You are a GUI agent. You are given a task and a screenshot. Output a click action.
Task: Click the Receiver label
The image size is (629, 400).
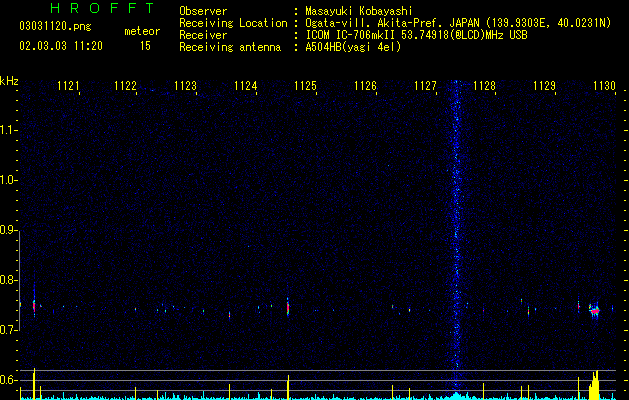(203, 35)
